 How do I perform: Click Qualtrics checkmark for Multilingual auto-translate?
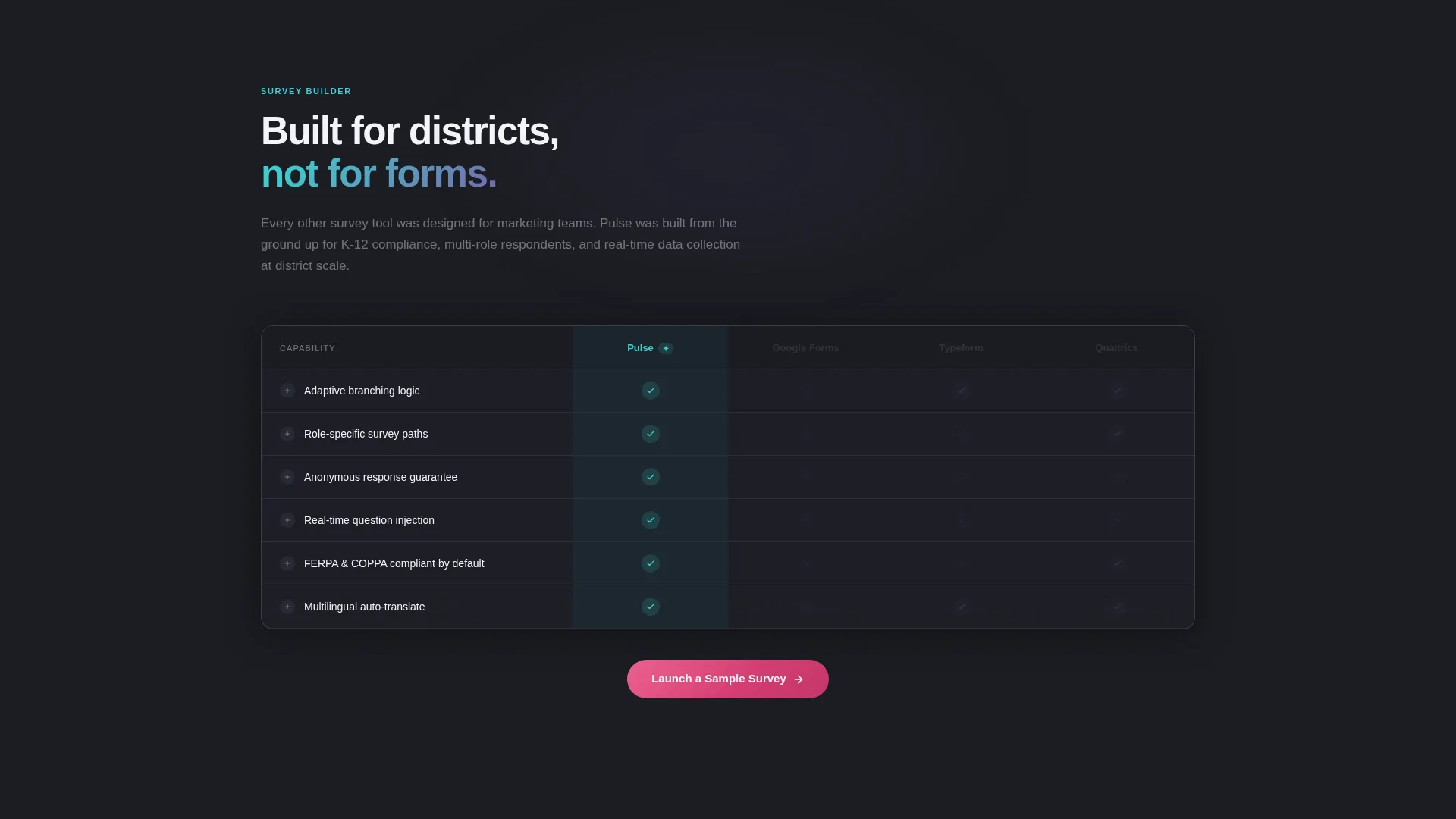coord(1116,607)
